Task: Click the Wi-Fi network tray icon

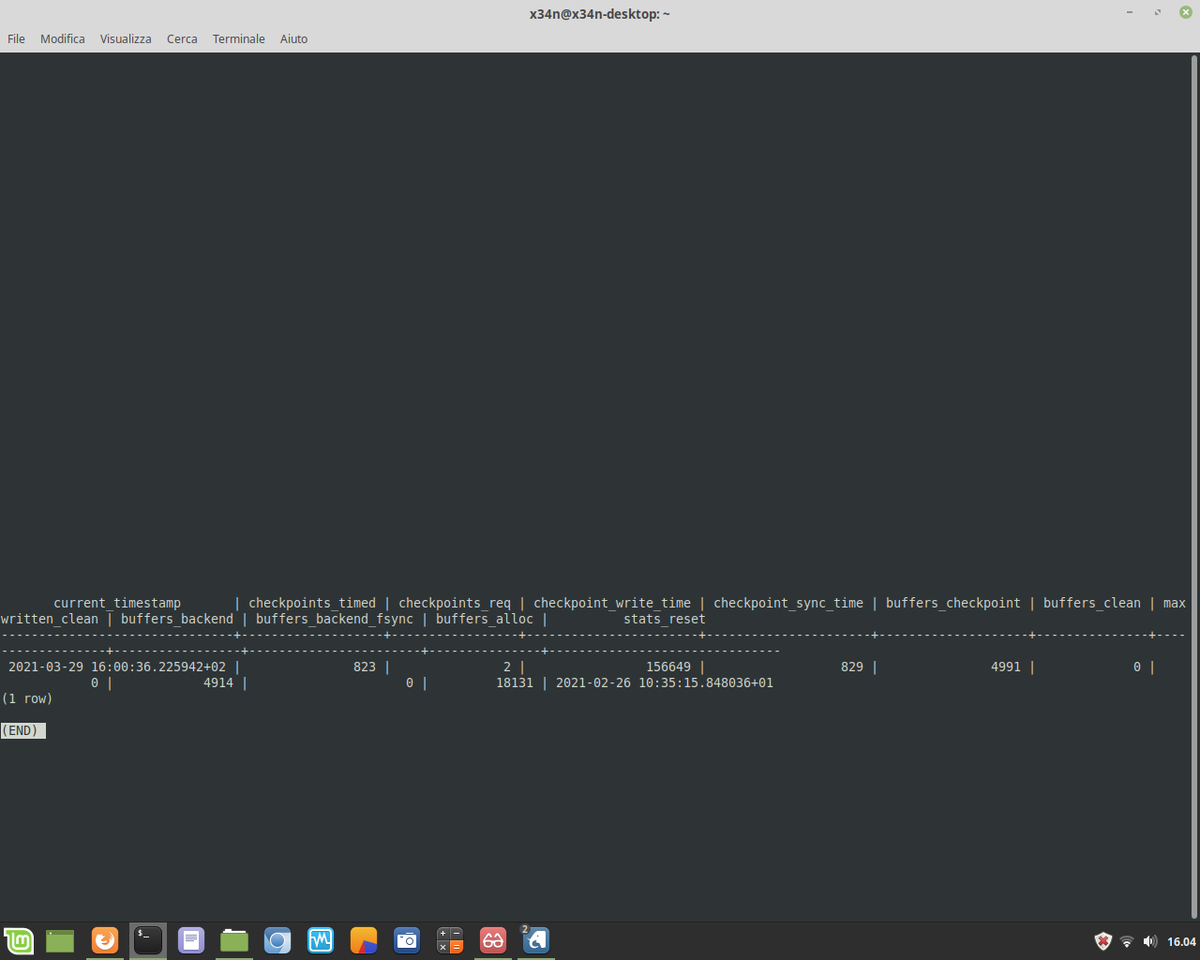Action: (x=1127, y=941)
